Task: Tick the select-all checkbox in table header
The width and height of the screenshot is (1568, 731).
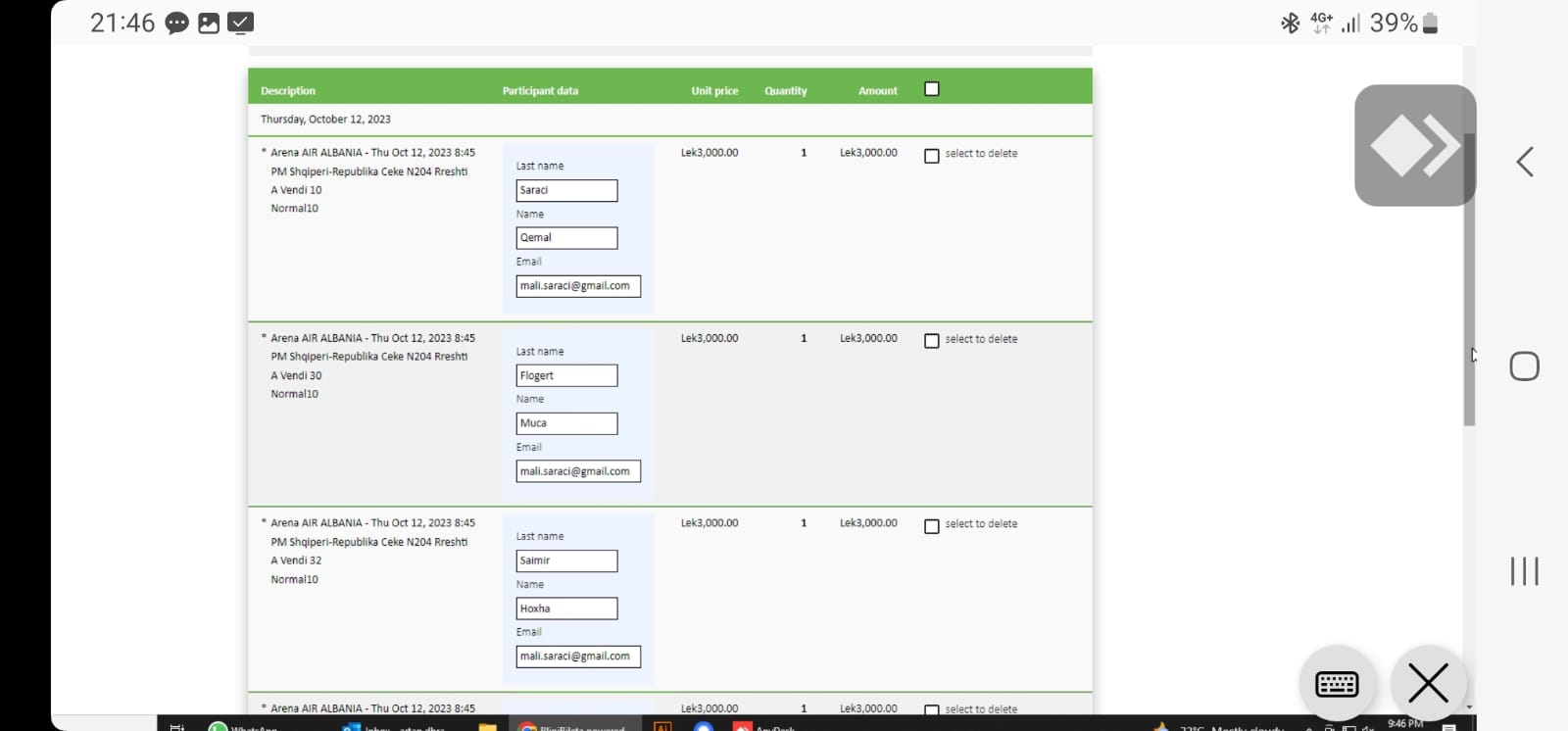Action: pos(932,89)
